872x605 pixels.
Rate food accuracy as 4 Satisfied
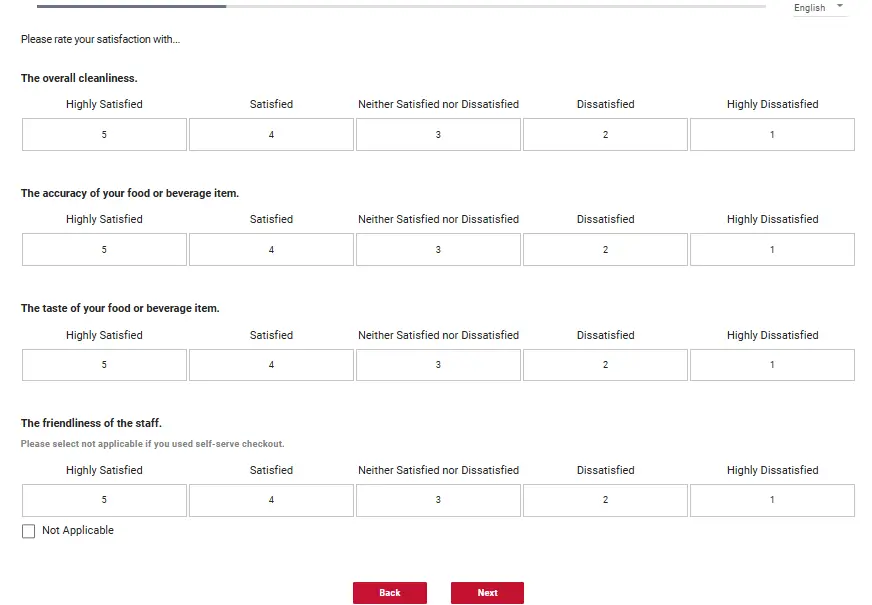click(271, 250)
